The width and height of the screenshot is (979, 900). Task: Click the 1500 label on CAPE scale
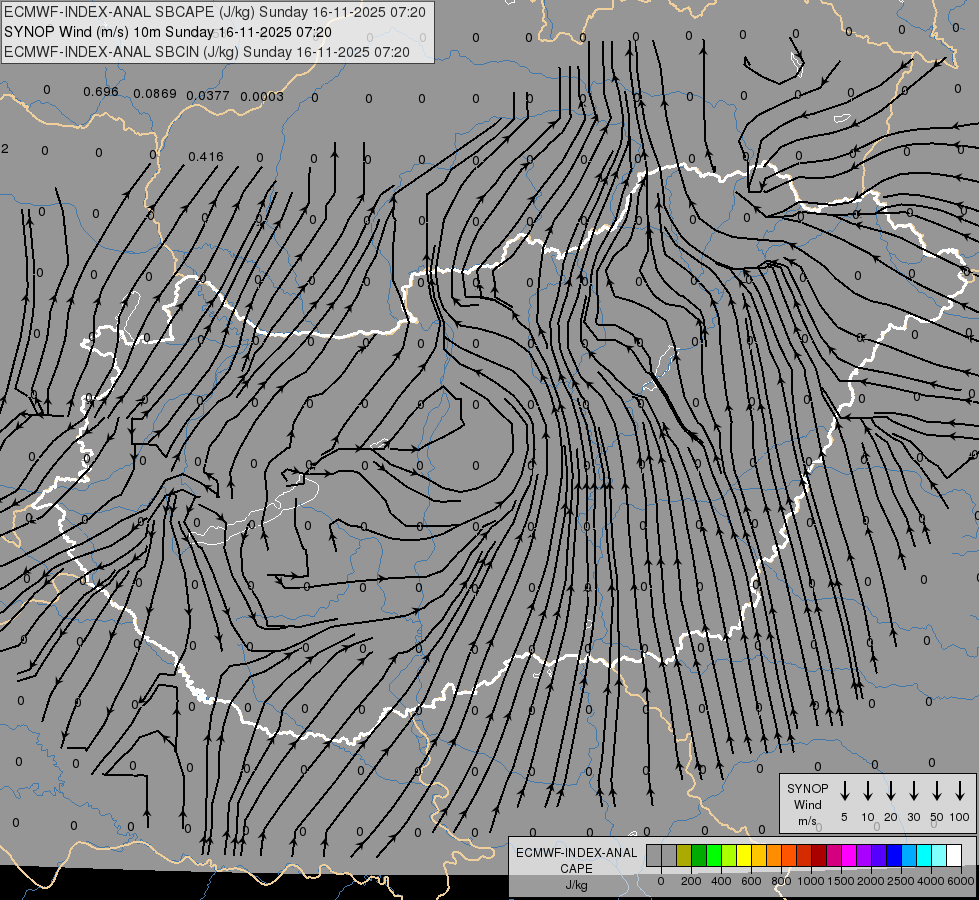pos(841,881)
